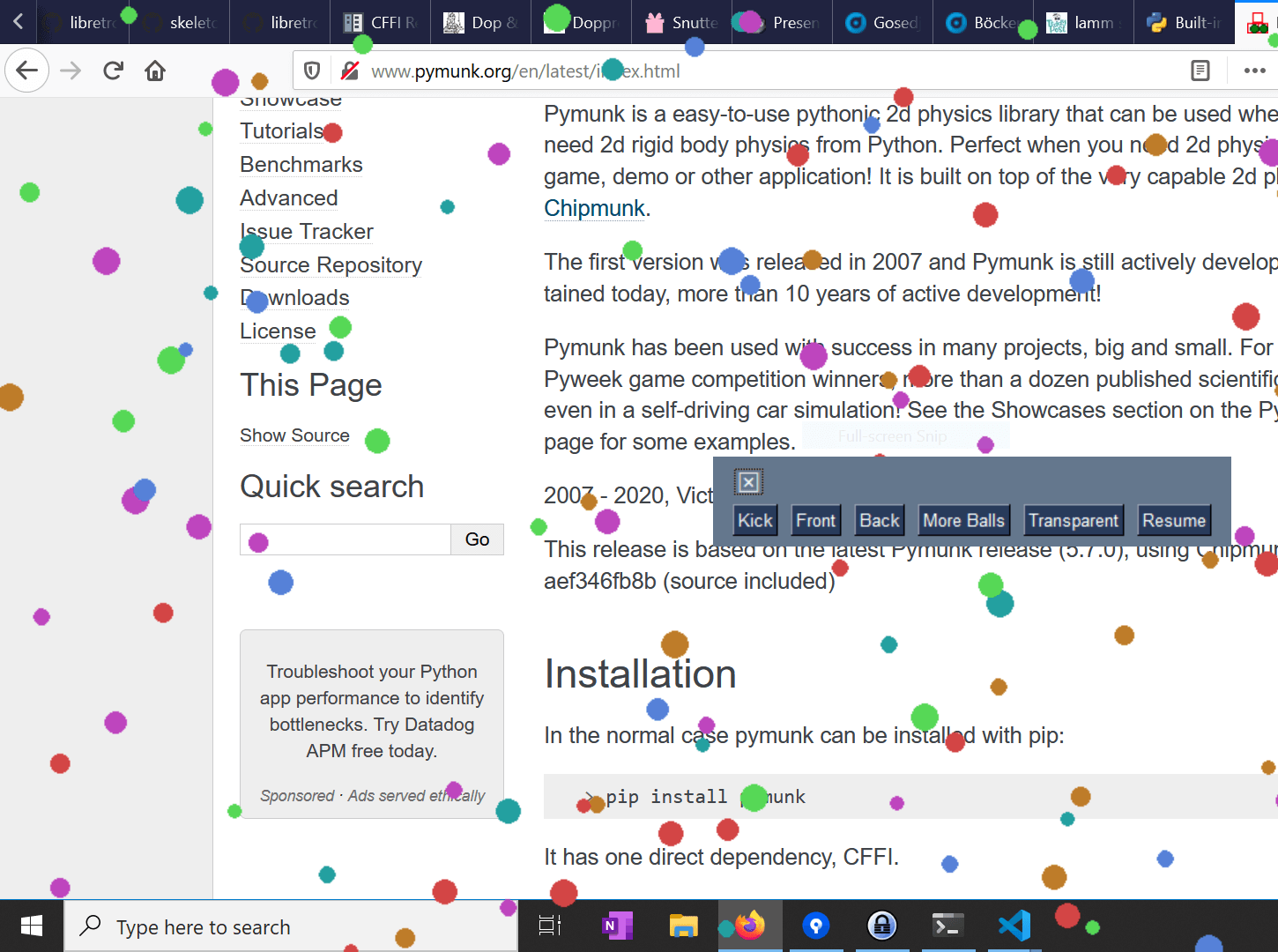The height and width of the screenshot is (952, 1278).
Task: Open the Downloads sidebar link
Action: tap(295, 298)
